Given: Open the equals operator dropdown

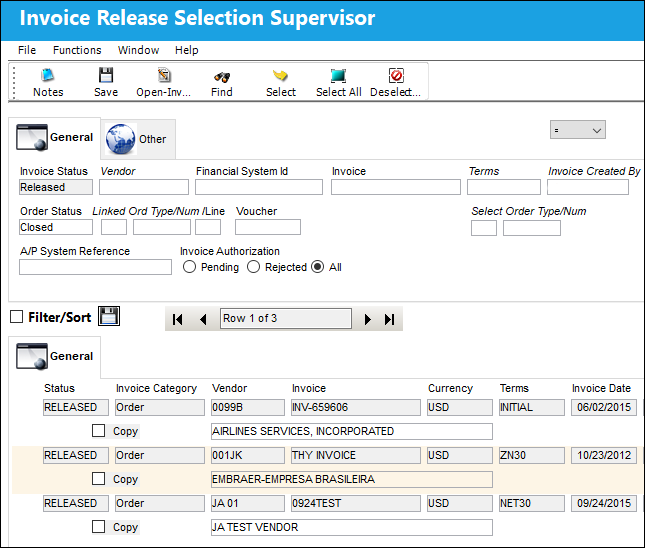Looking at the screenshot, I should point(578,130).
